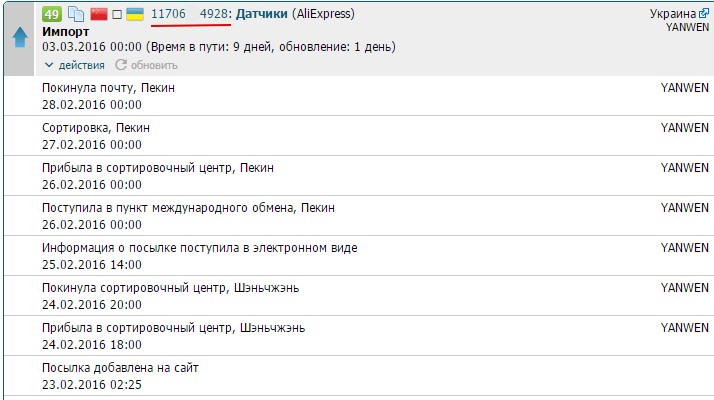Click the China flag icon
Screen dimensions: 714x400
pyautogui.click(x=98, y=15)
